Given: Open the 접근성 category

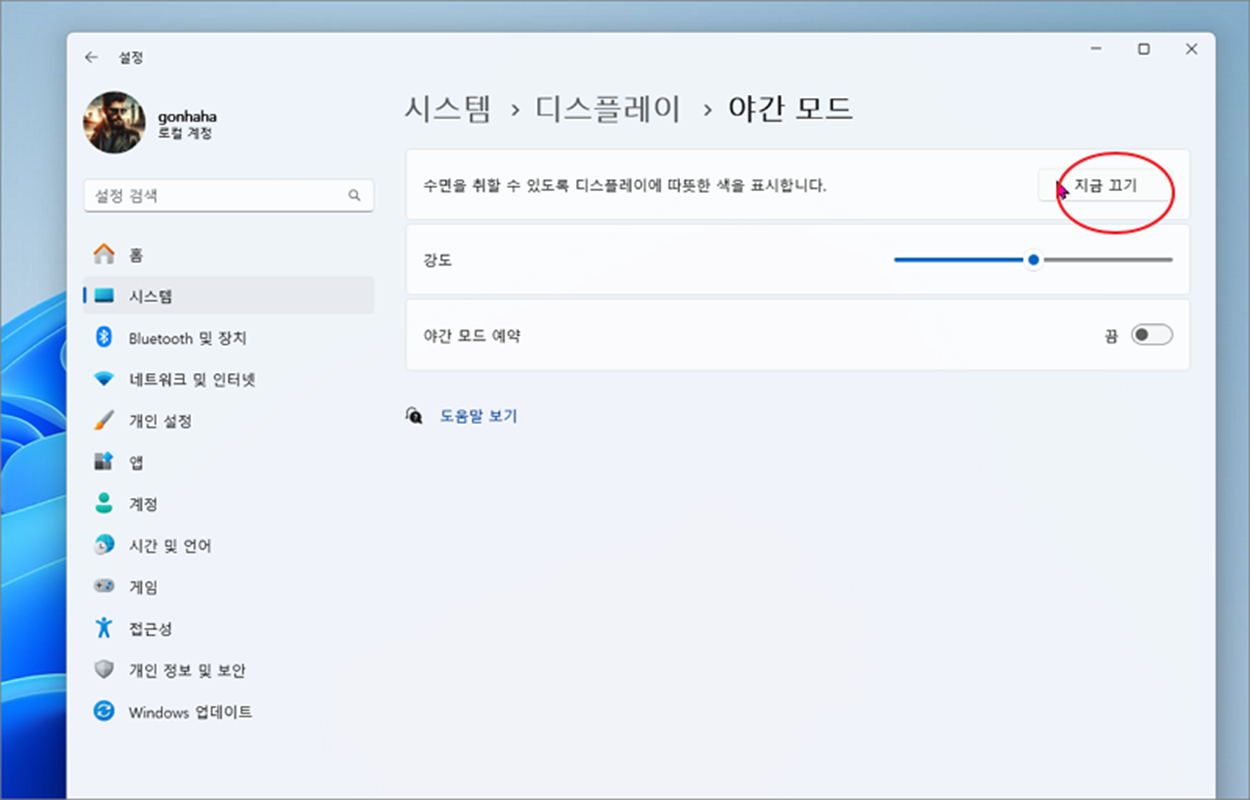Looking at the screenshot, I should pos(229,628).
